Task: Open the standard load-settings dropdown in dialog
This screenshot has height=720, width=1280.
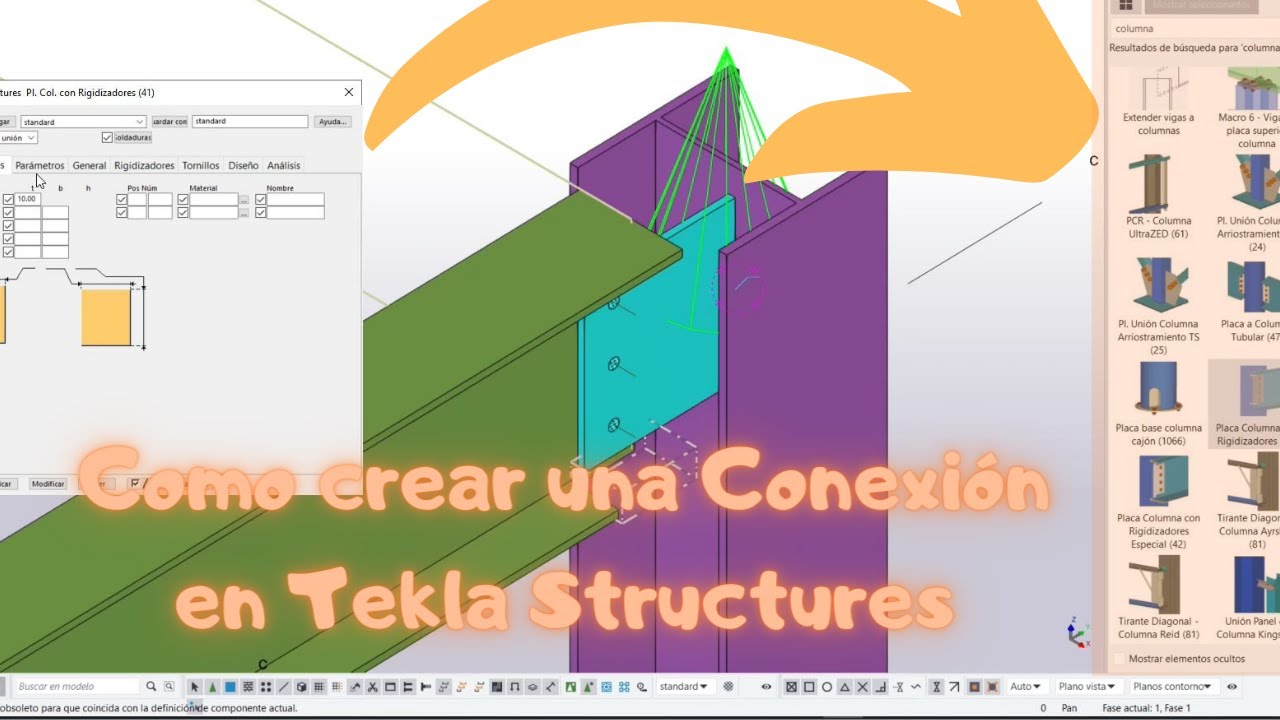Action: point(84,122)
